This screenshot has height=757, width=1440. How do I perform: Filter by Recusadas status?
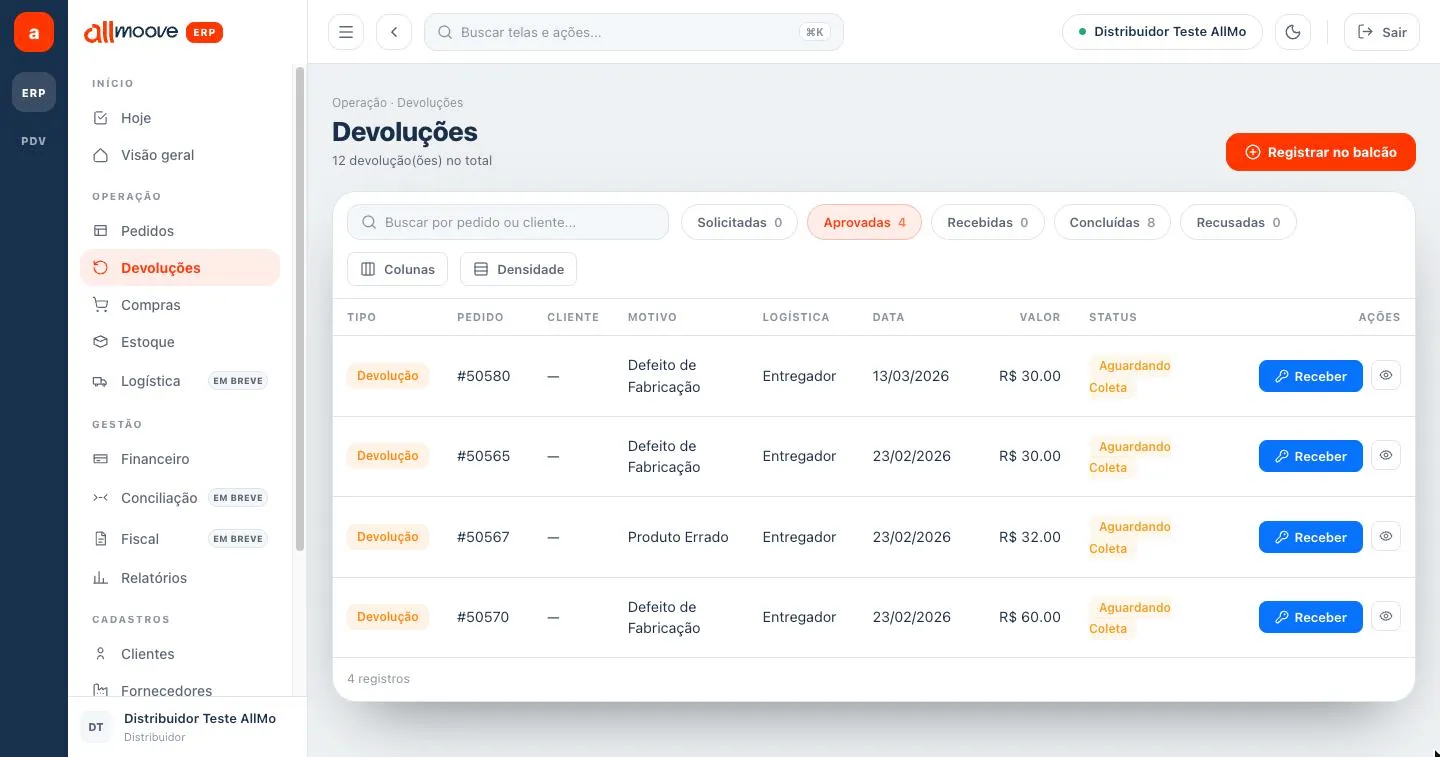(x=1238, y=222)
